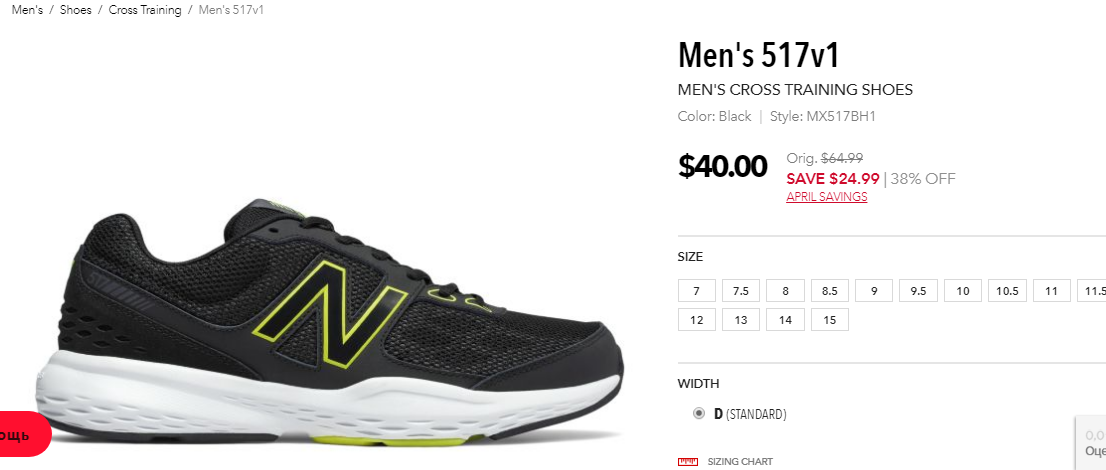
Task: Go to Men's breadcrumb link
Action: click(x=28, y=10)
